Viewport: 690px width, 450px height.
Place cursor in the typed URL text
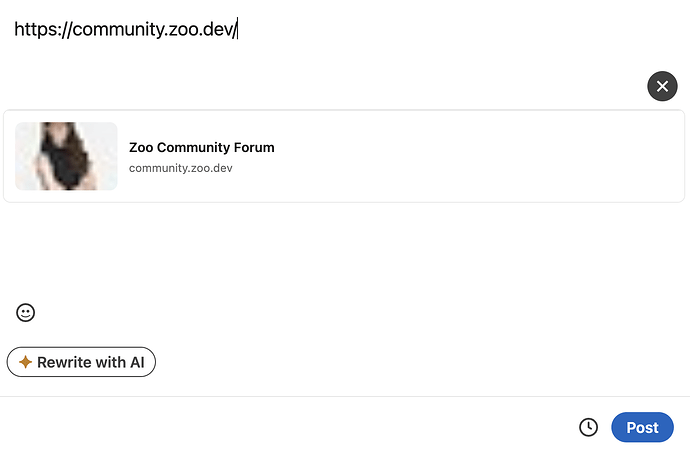126,29
